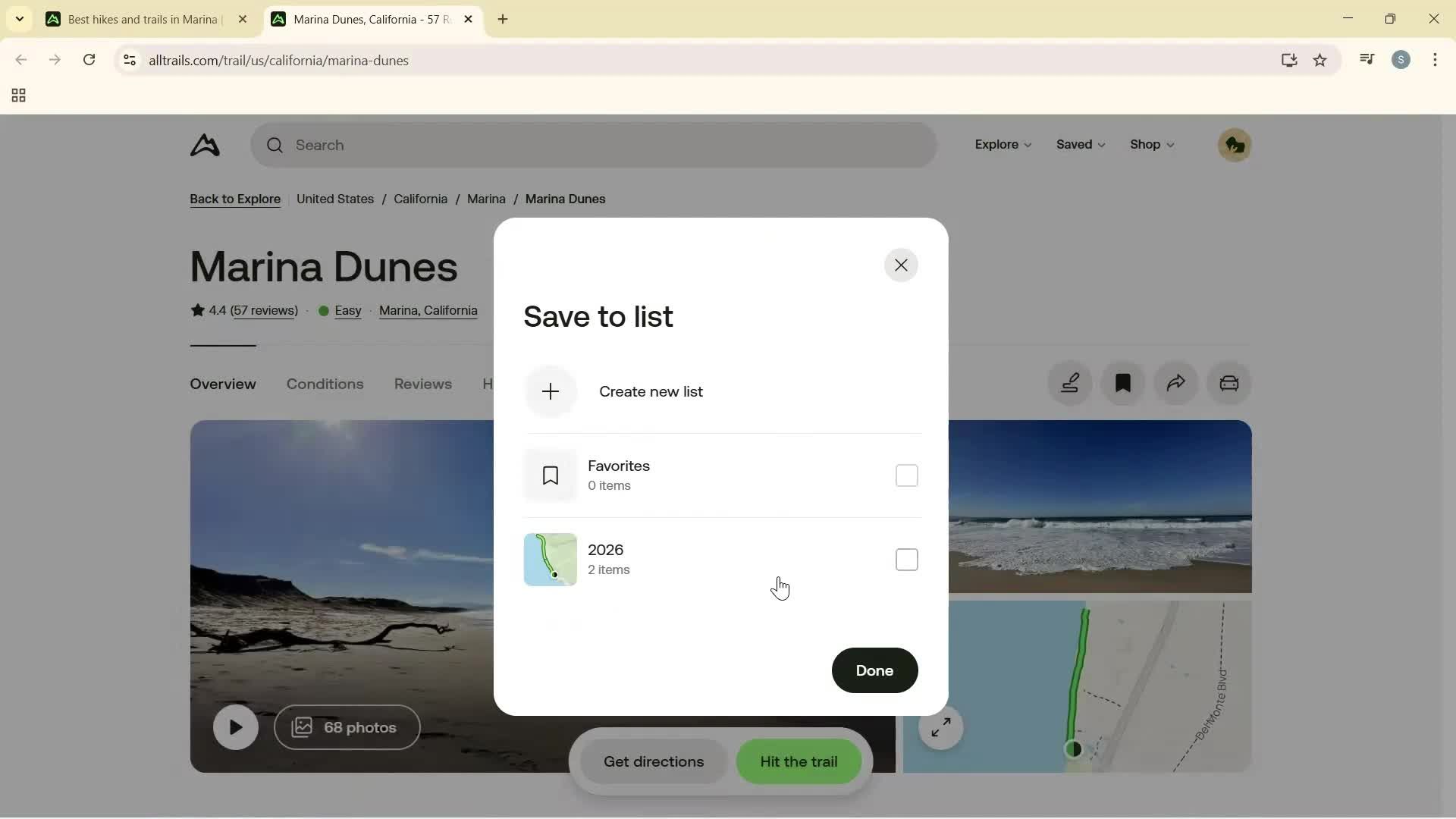
Task: Switch to the Conditions tab
Action: [x=325, y=384]
